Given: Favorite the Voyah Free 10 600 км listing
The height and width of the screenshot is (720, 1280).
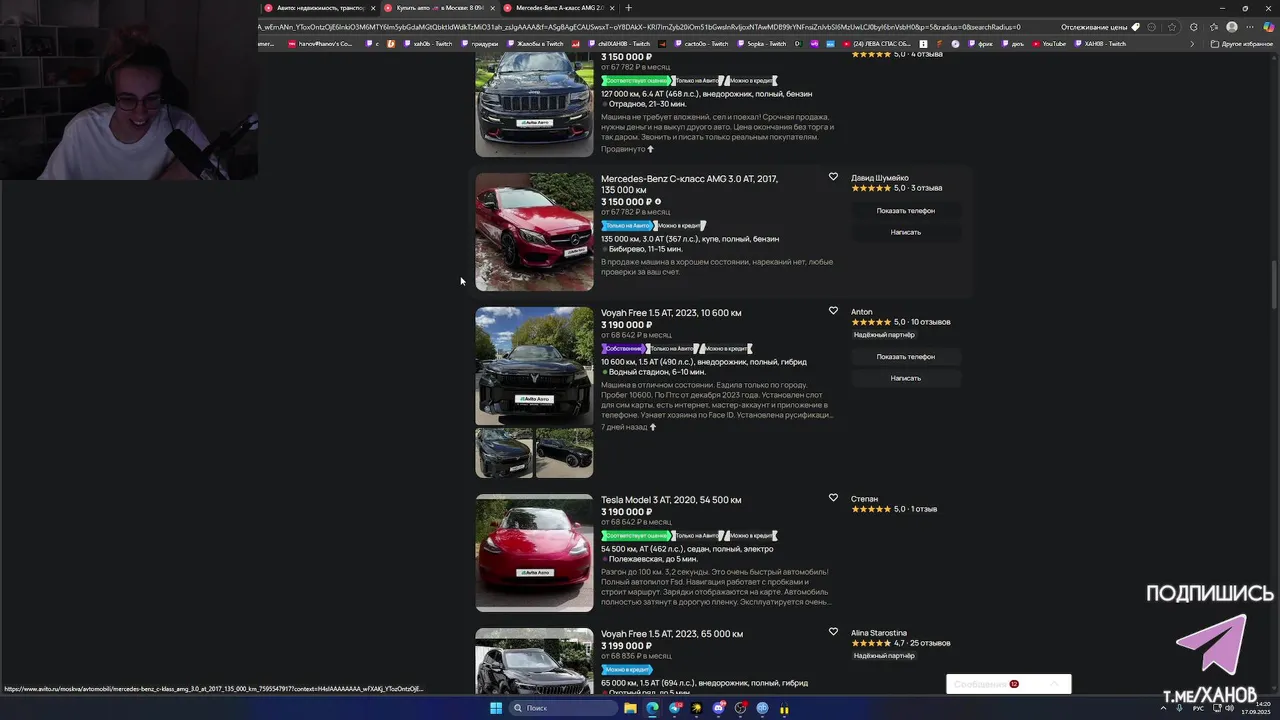Looking at the screenshot, I should (x=833, y=311).
